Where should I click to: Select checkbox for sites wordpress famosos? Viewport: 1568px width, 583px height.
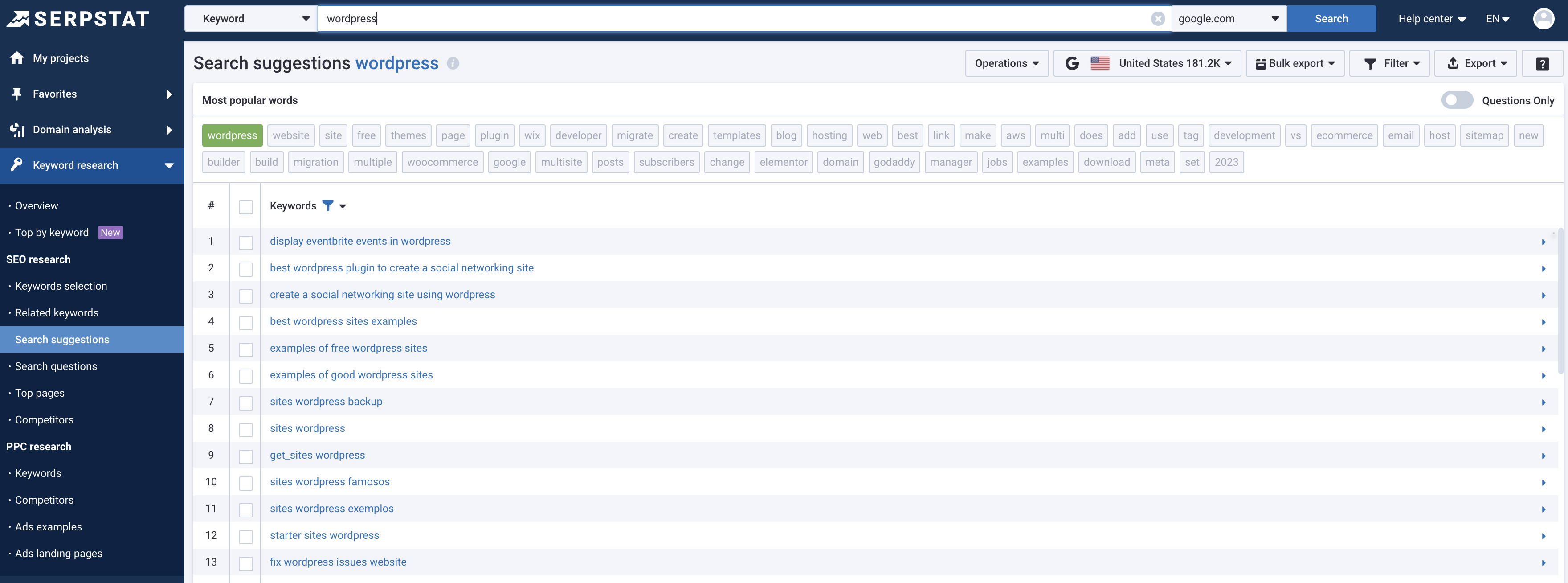(246, 483)
